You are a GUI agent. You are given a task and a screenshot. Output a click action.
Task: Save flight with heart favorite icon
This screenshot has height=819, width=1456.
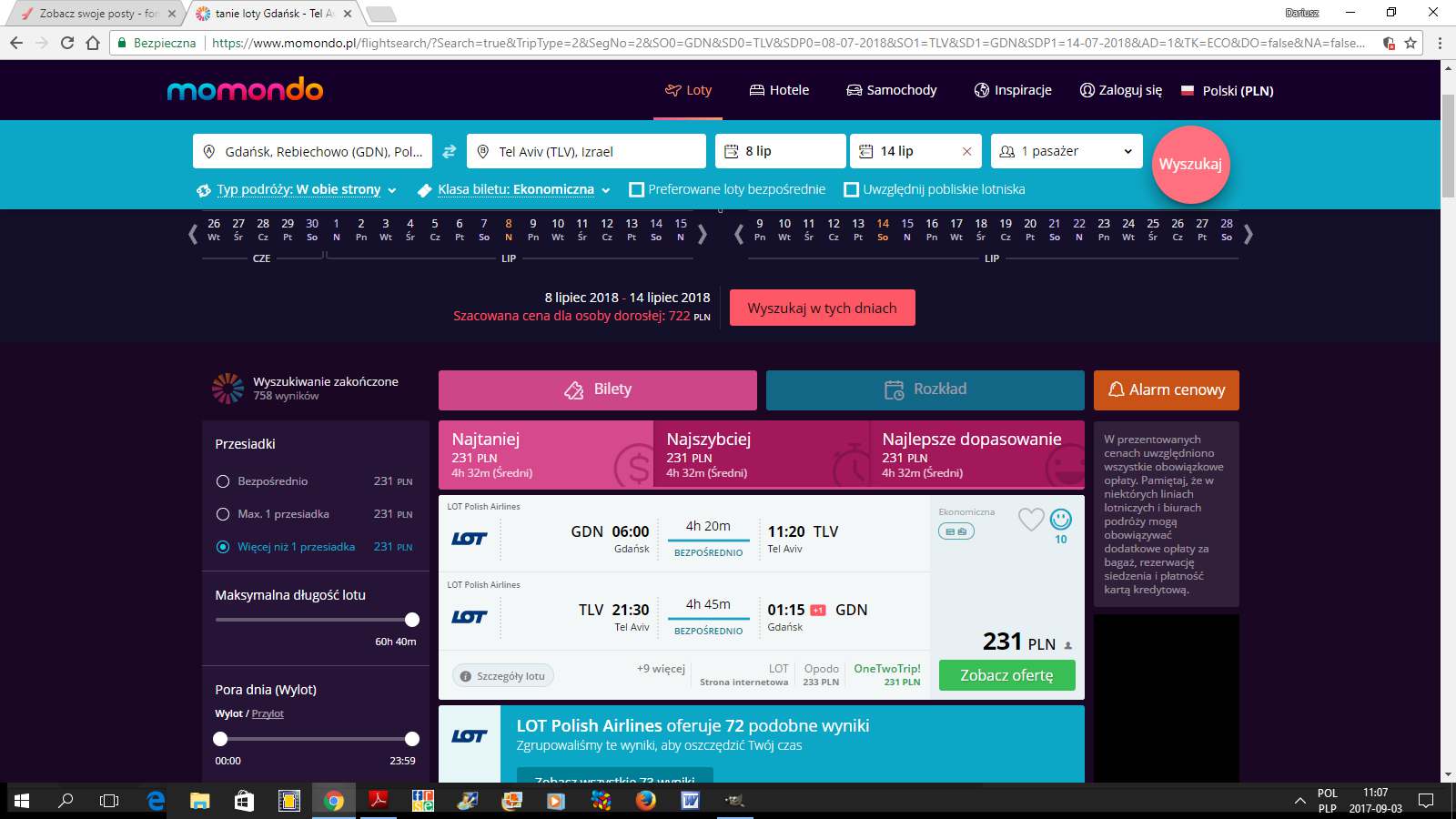click(1031, 520)
